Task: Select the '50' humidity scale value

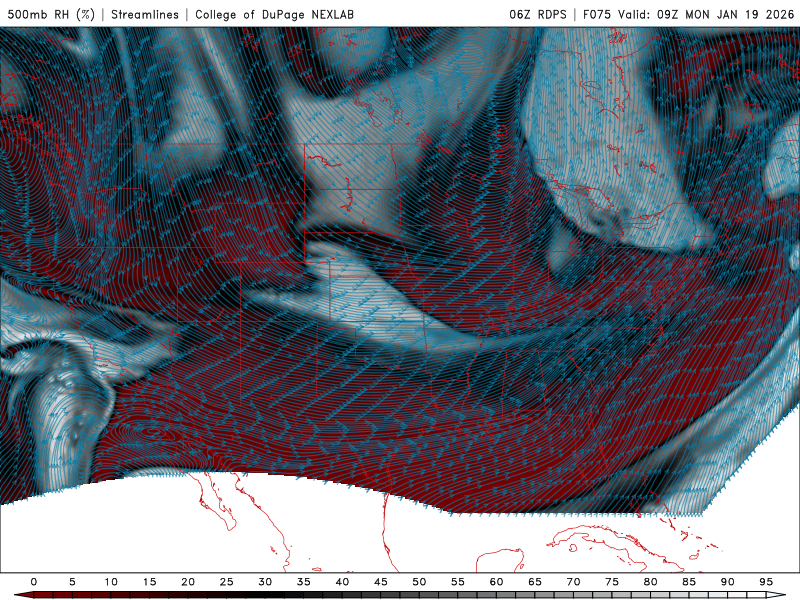Action: coord(419,582)
